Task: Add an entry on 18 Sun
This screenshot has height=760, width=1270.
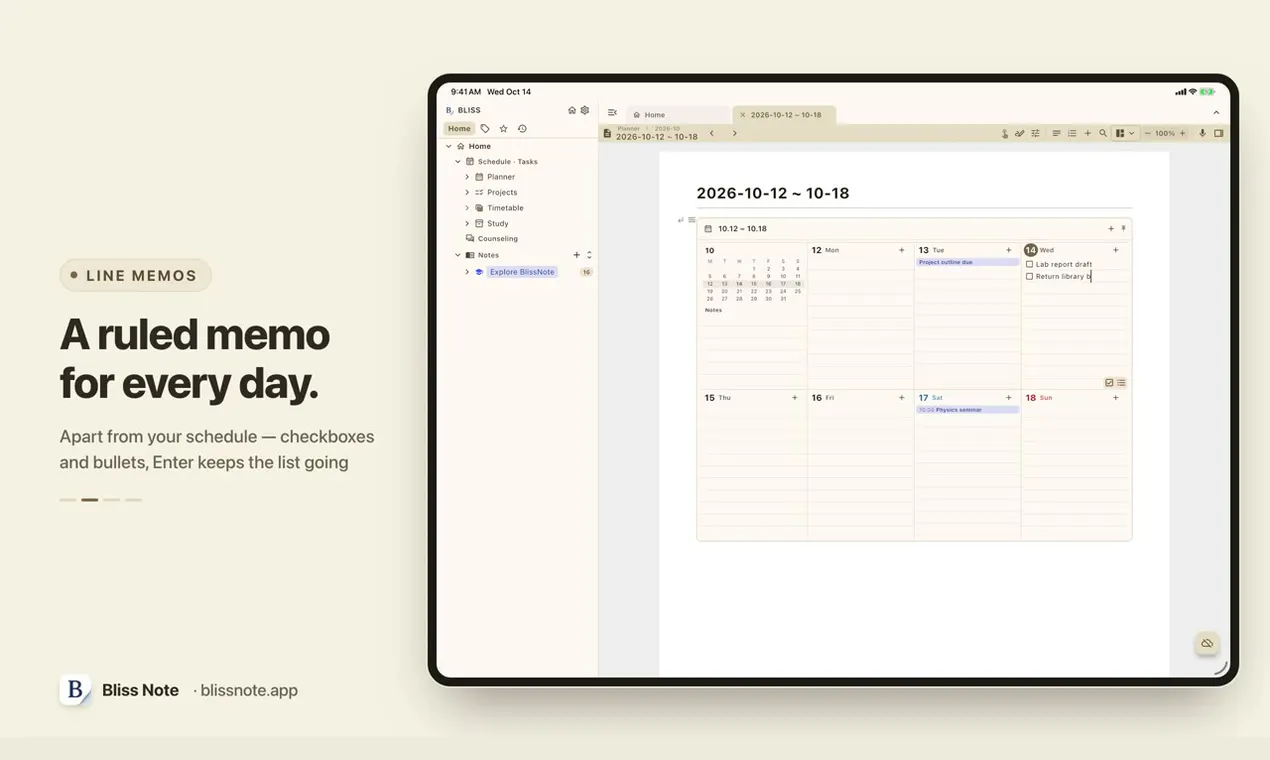Action: tap(1116, 398)
